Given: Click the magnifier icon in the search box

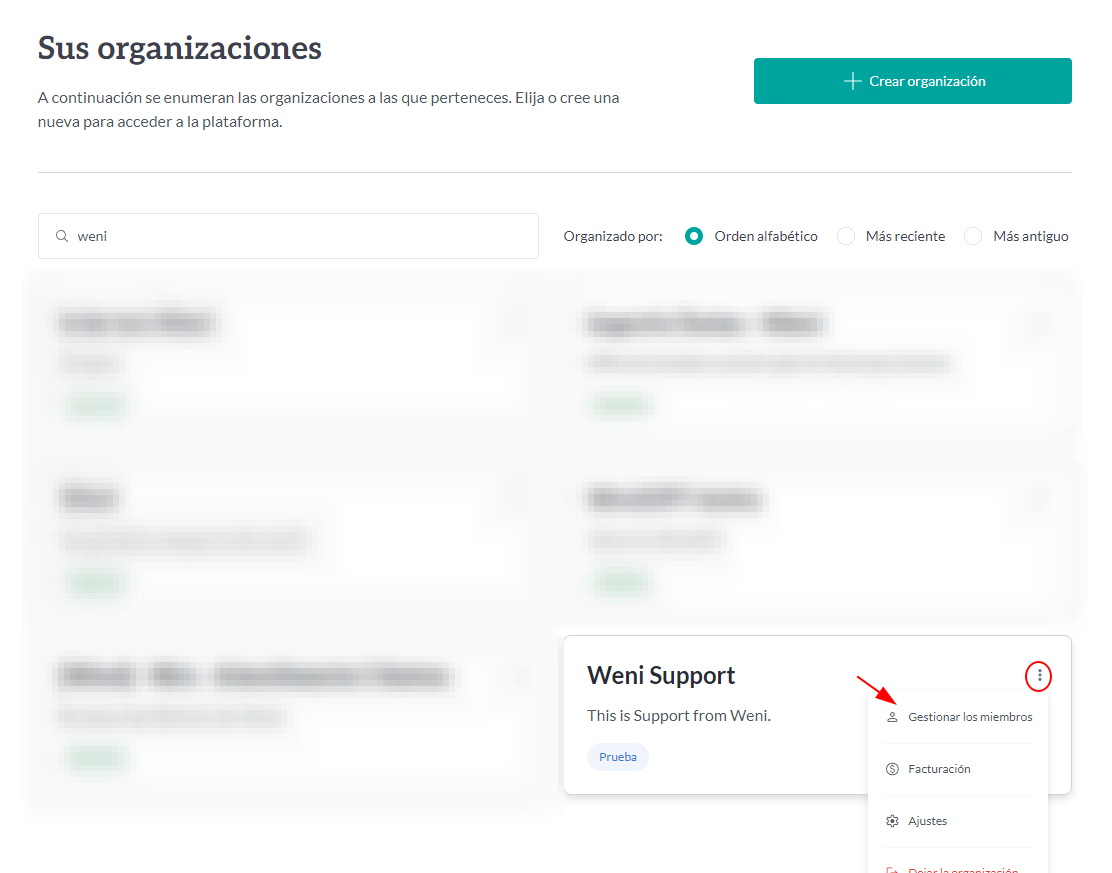Looking at the screenshot, I should 62,236.
